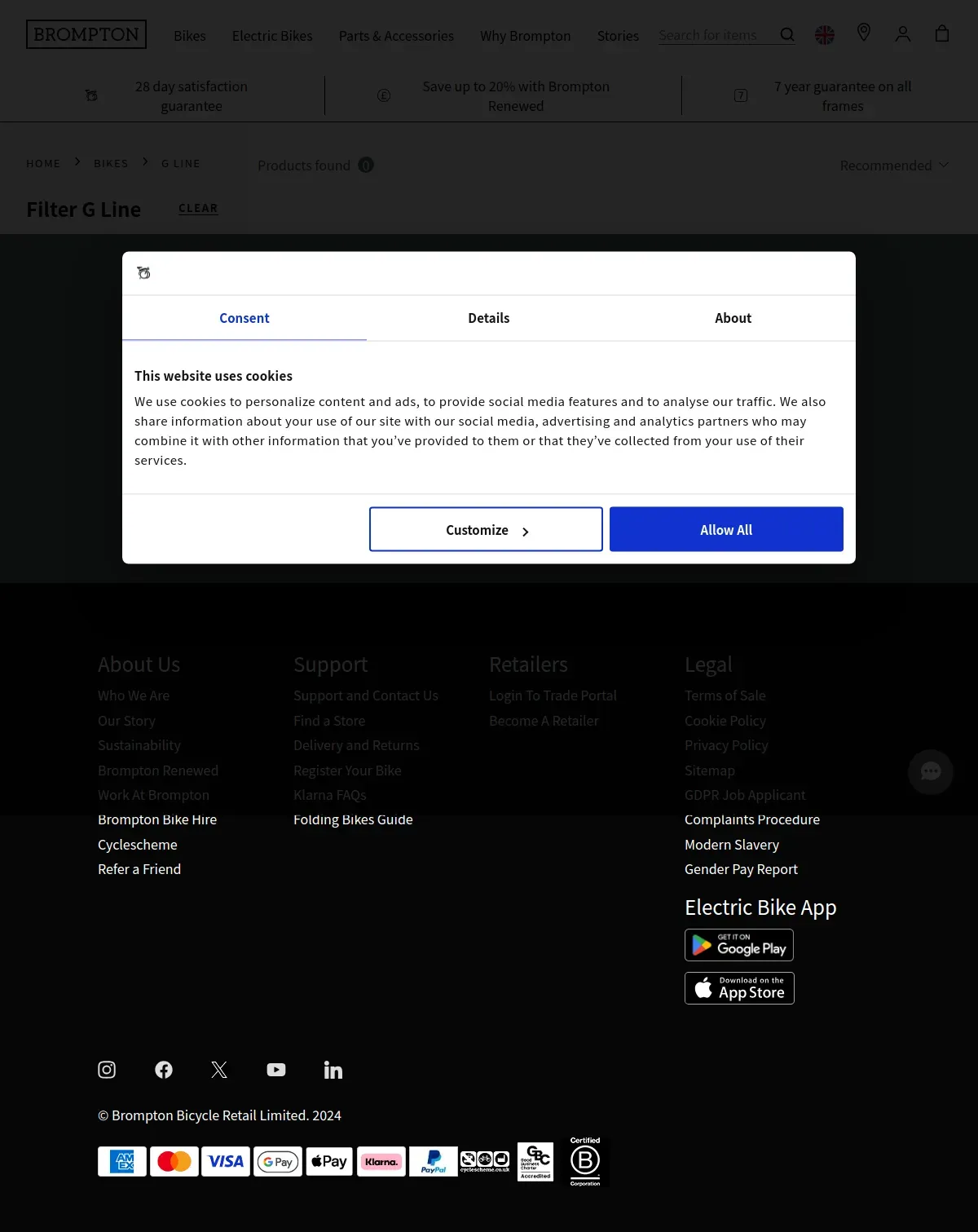Open Brompton's Instagram page
This screenshot has width=978, height=1232.
(x=107, y=1070)
